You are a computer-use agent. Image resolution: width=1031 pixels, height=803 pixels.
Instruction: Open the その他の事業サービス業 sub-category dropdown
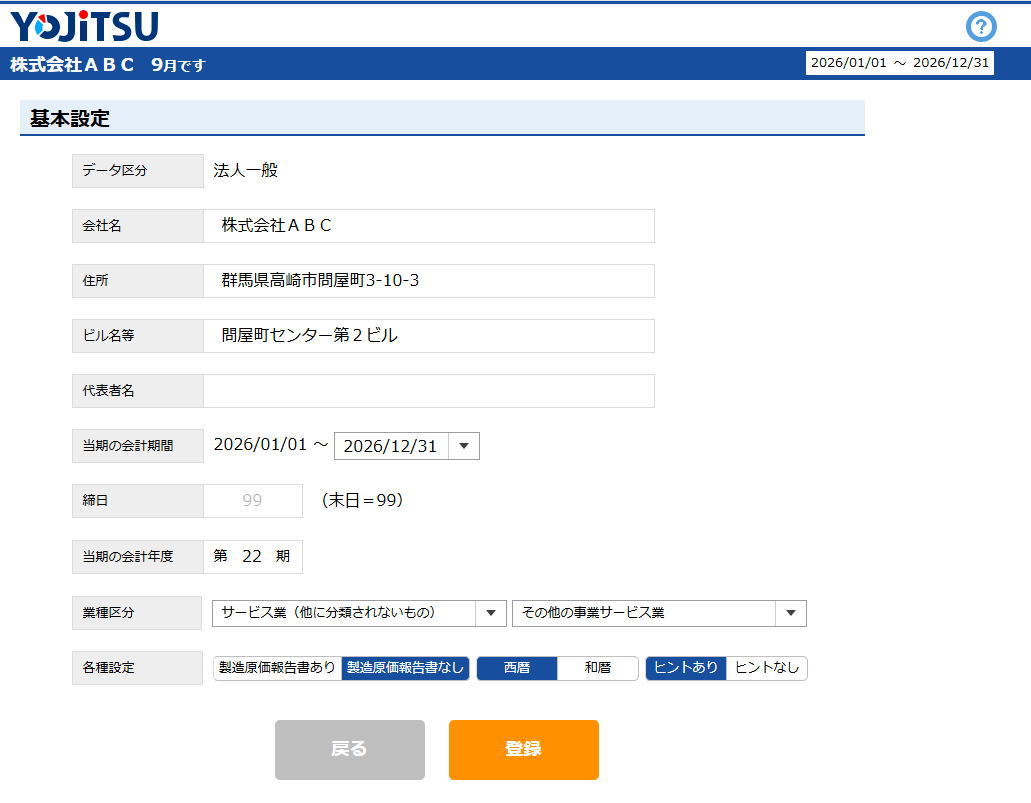[x=659, y=613]
